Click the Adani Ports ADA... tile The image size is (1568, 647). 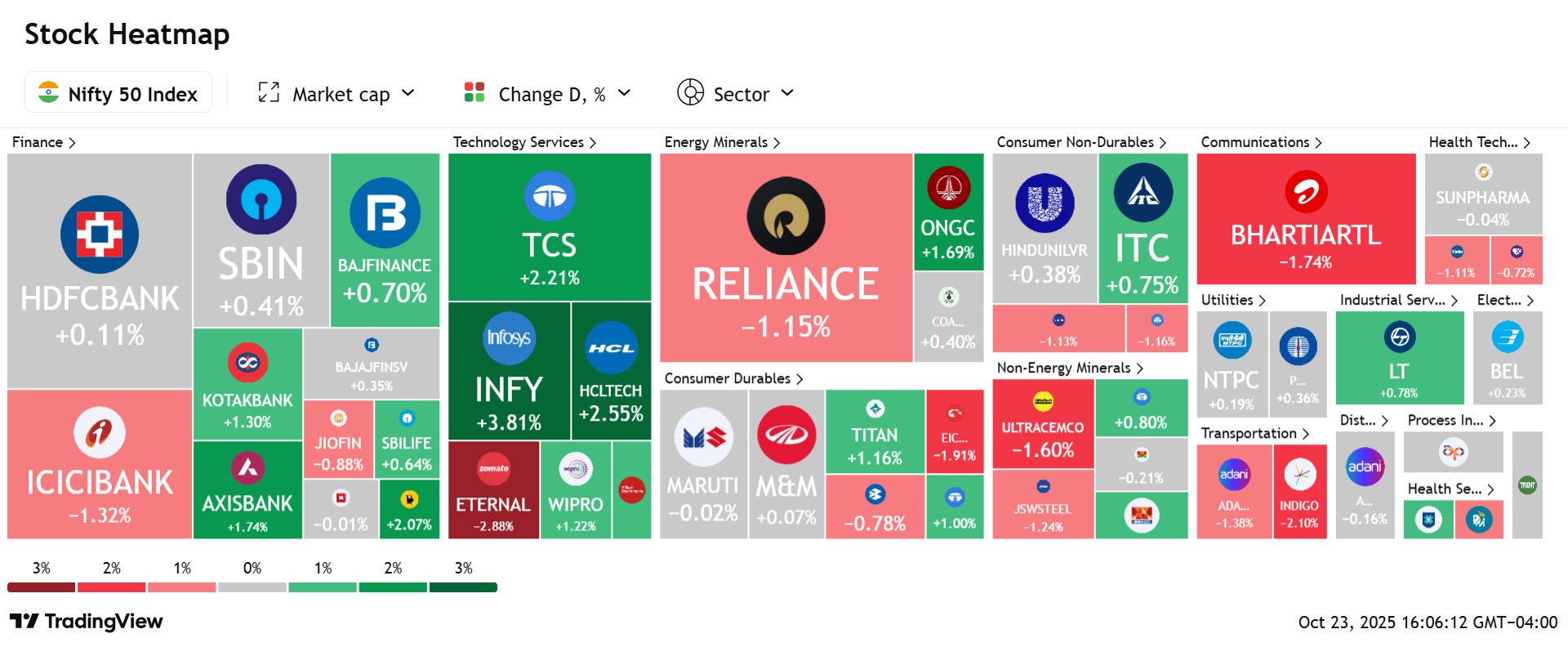(x=1234, y=492)
